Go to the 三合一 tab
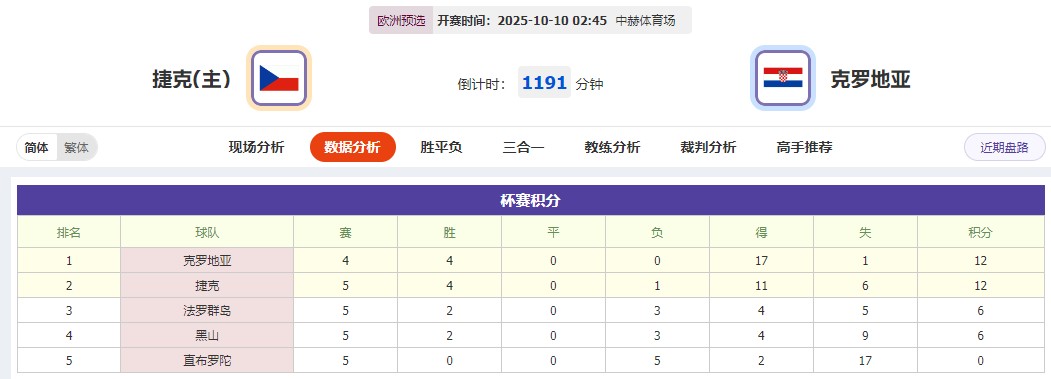Image resolution: width=1051 pixels, height=379 pixels. pos(523,148)
